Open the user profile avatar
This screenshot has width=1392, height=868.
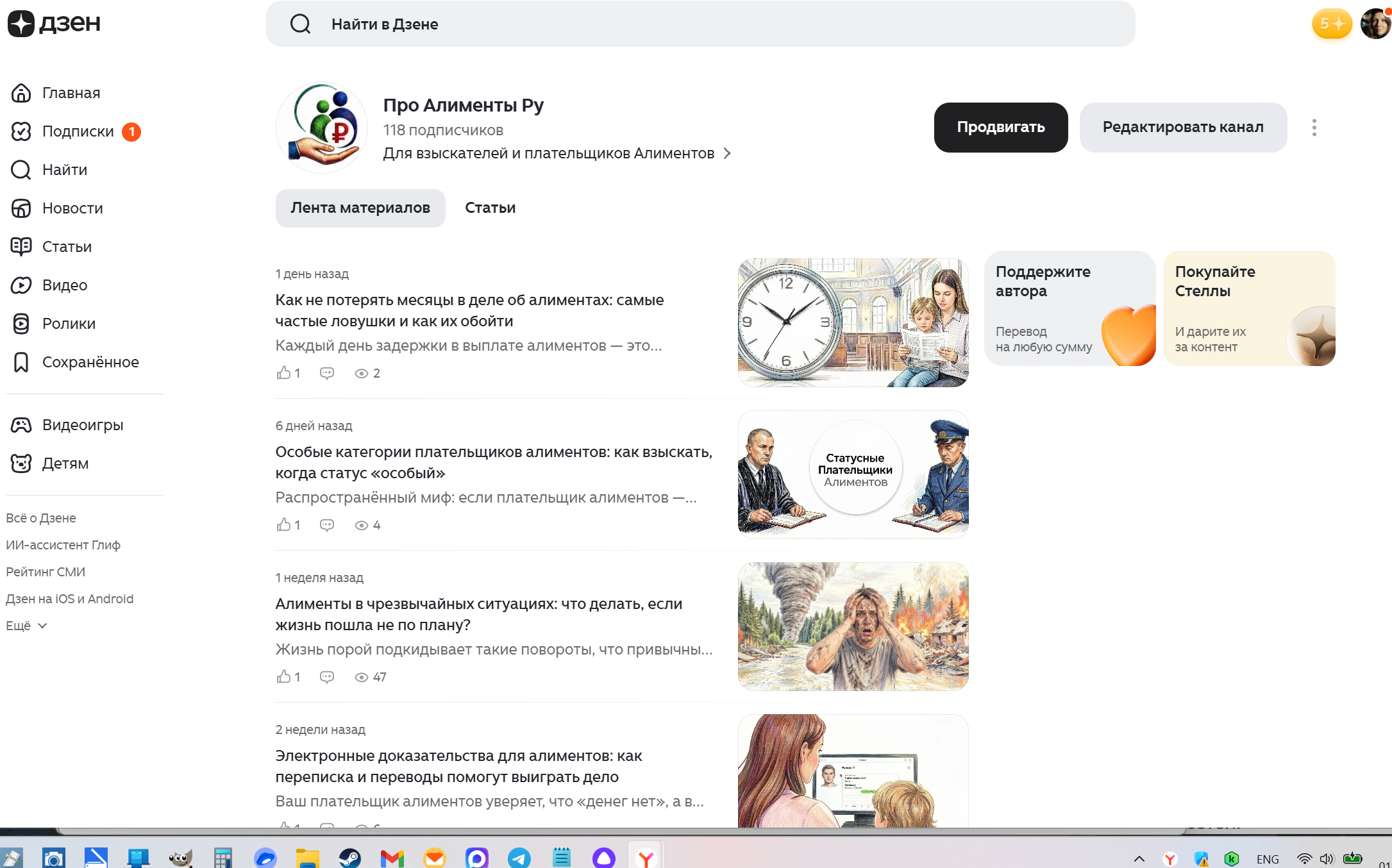click(x=1375, y=24)
